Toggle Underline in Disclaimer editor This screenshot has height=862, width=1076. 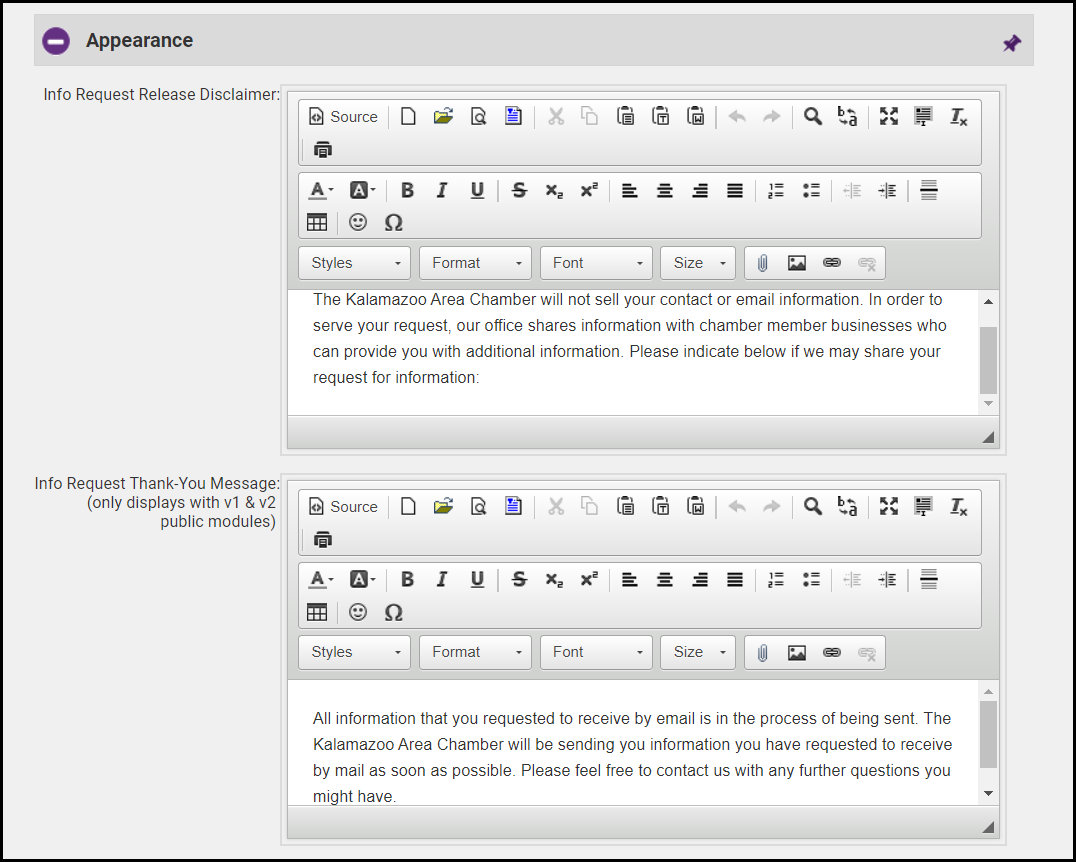(477, 190)
